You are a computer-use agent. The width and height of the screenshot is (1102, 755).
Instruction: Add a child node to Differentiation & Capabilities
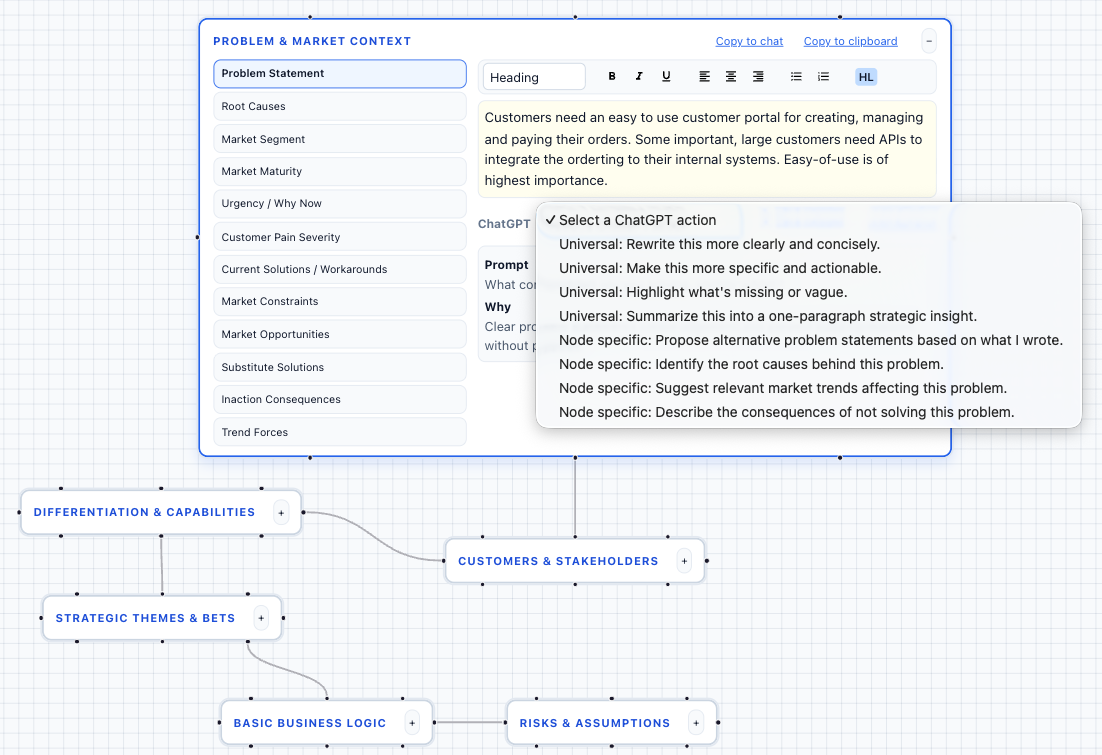pyautogui.click(x=281, y=512)
